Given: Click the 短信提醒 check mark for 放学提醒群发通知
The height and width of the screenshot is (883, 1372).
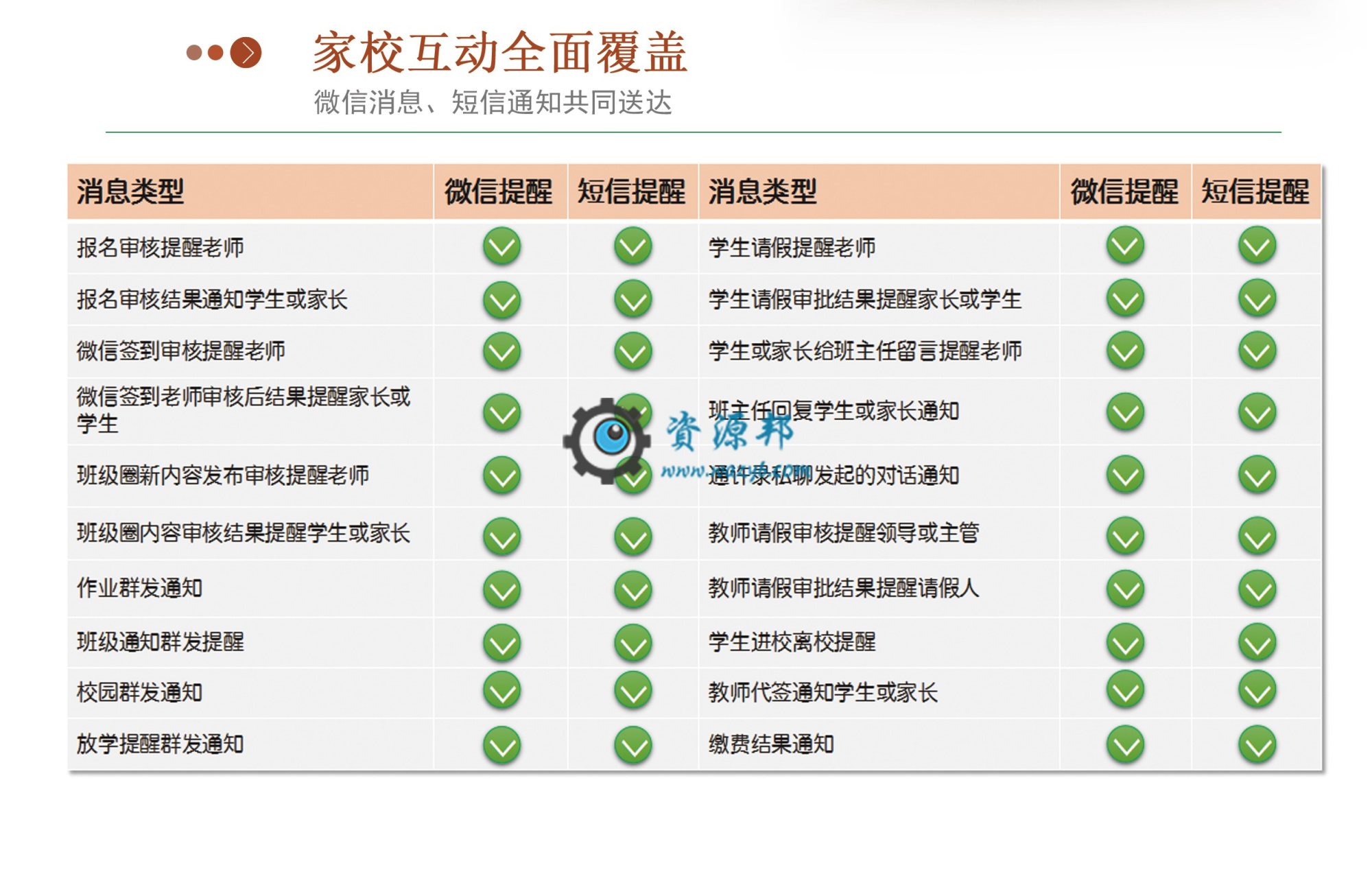Looking at the screenshot, I should click(x=633, y=745).
